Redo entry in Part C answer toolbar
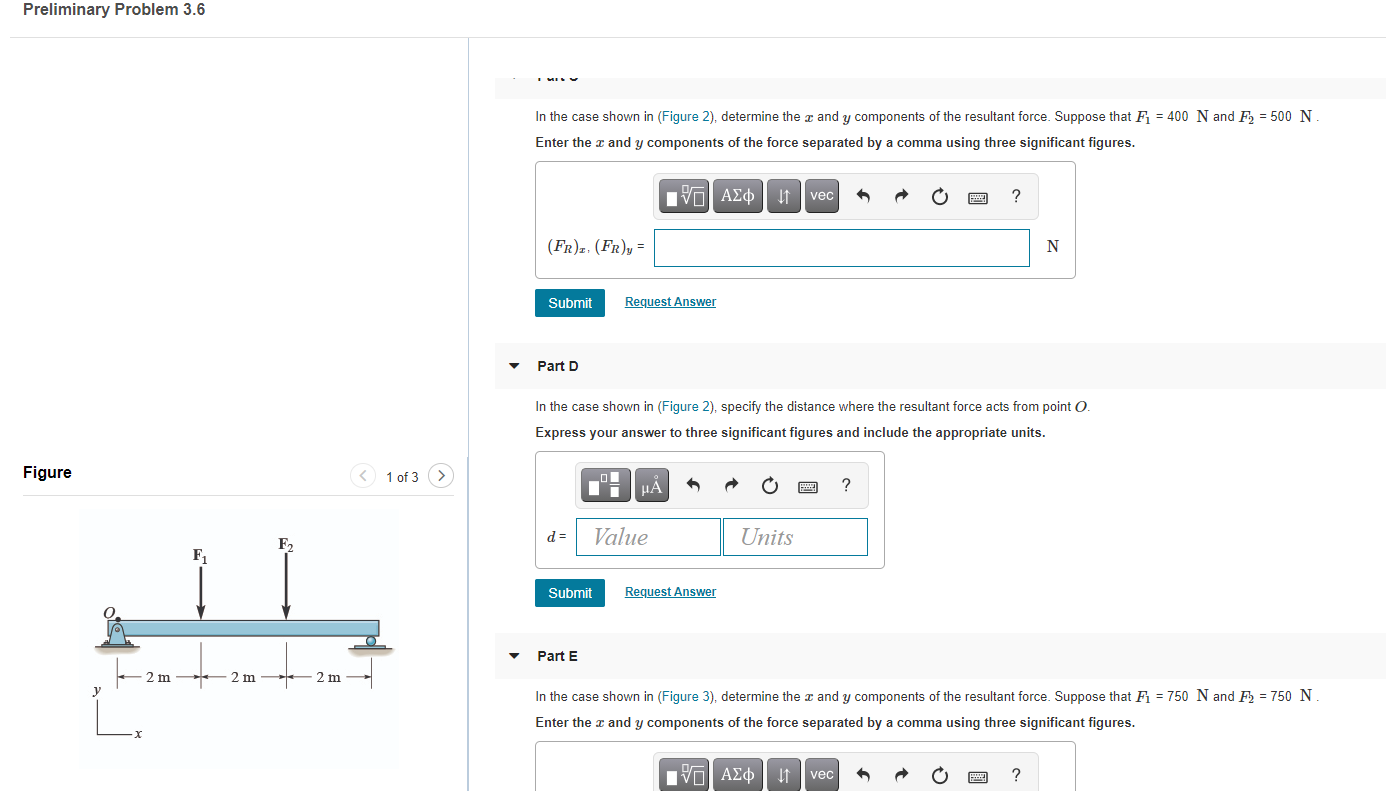Image resolution: width=1386 pixels, height=791 pixels. pos(901,197)
